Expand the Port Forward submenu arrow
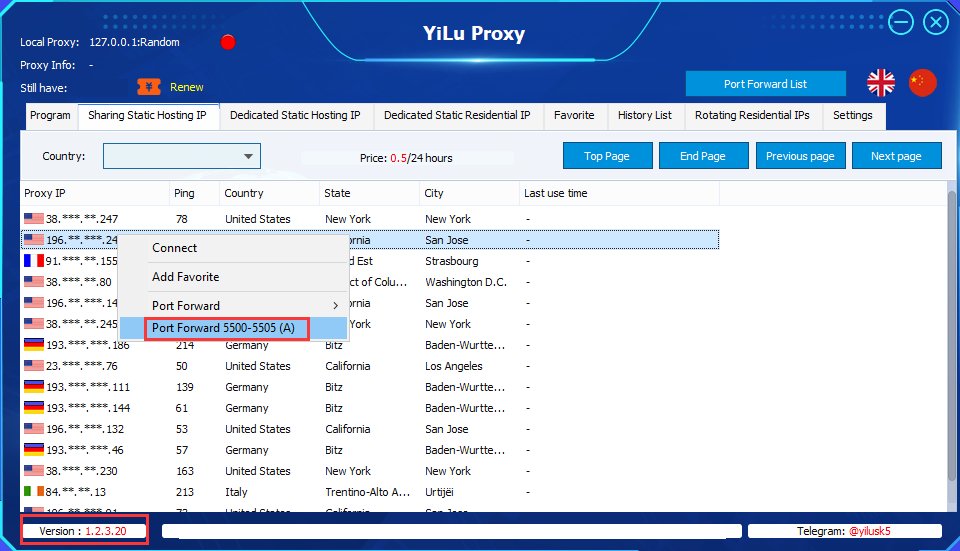Screen dimensions: 960x551 click(336, 305)
